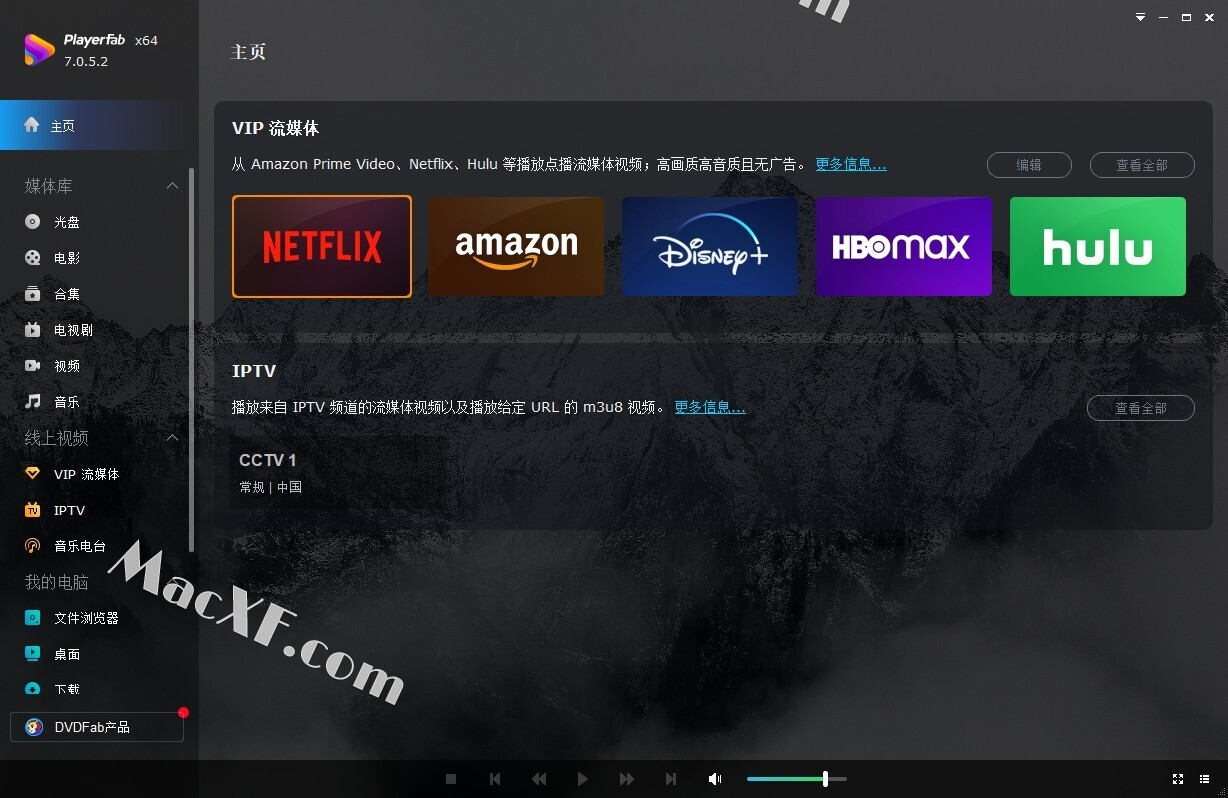Viewport: 1228px width, 798px height.
Task: Click the 音乐 music note icon
Action: pyautogui.click(x=33, y=402)
